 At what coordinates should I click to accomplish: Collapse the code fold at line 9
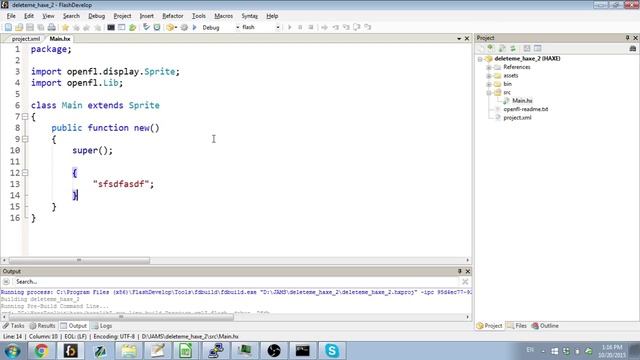coord(25,139)
